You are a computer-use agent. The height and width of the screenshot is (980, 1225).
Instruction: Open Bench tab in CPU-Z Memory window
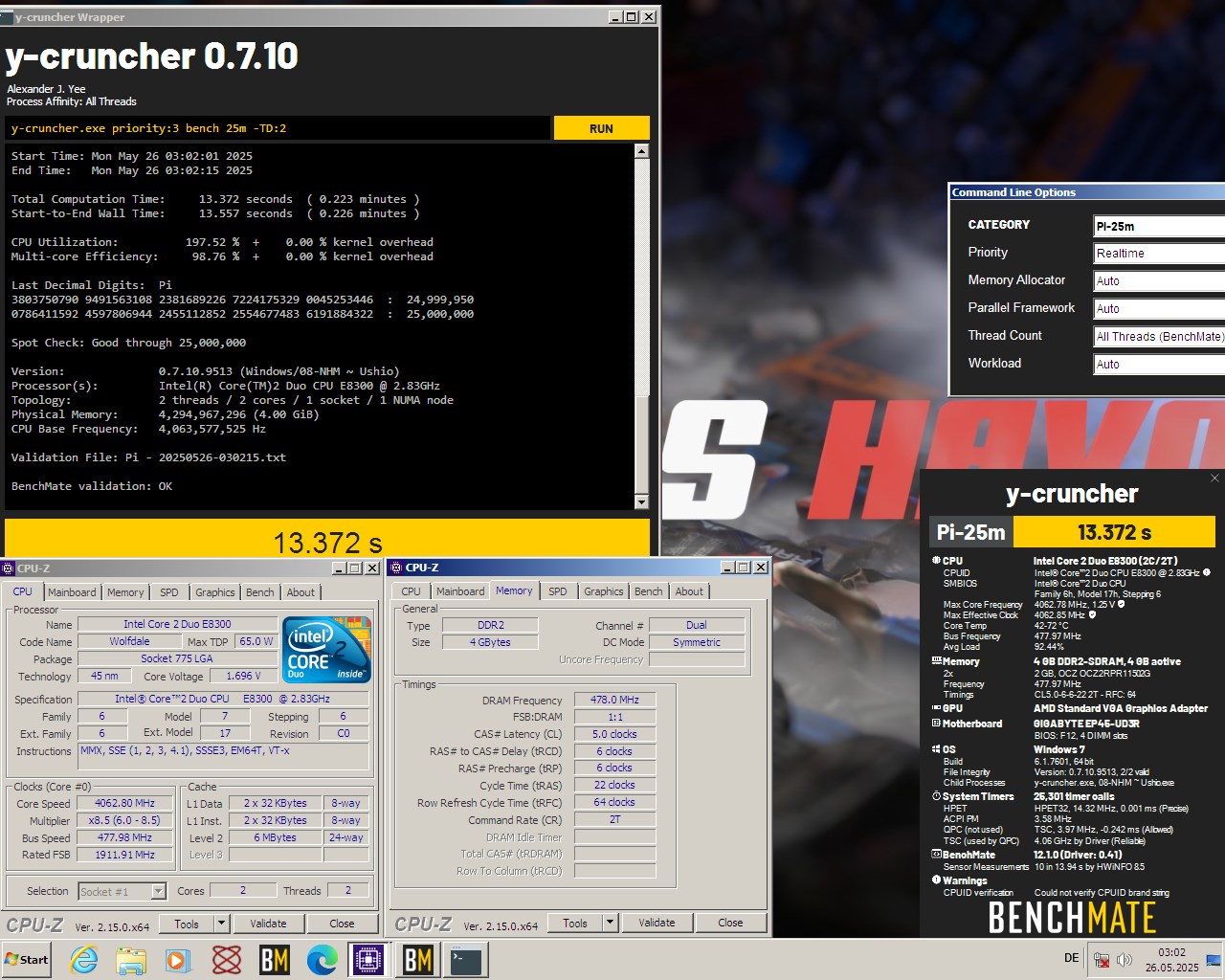[x=648, y=591]
